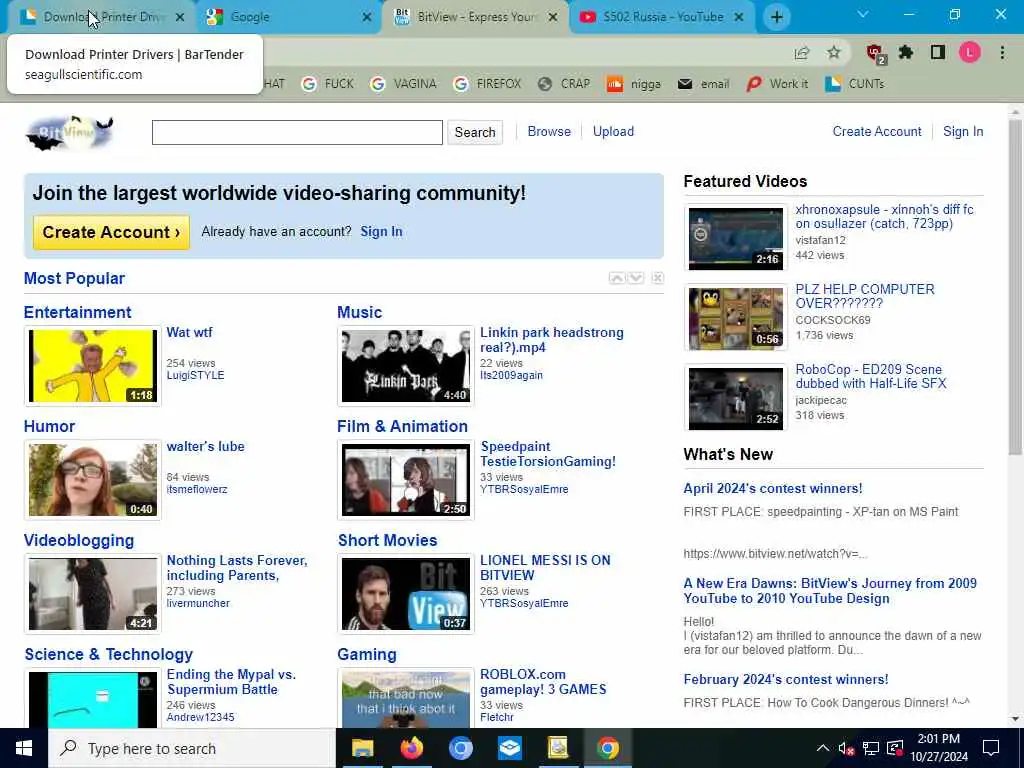Open the Linkin Park video thumbnail
This screenshot has width=1024, height=768.
click(406, 366)
